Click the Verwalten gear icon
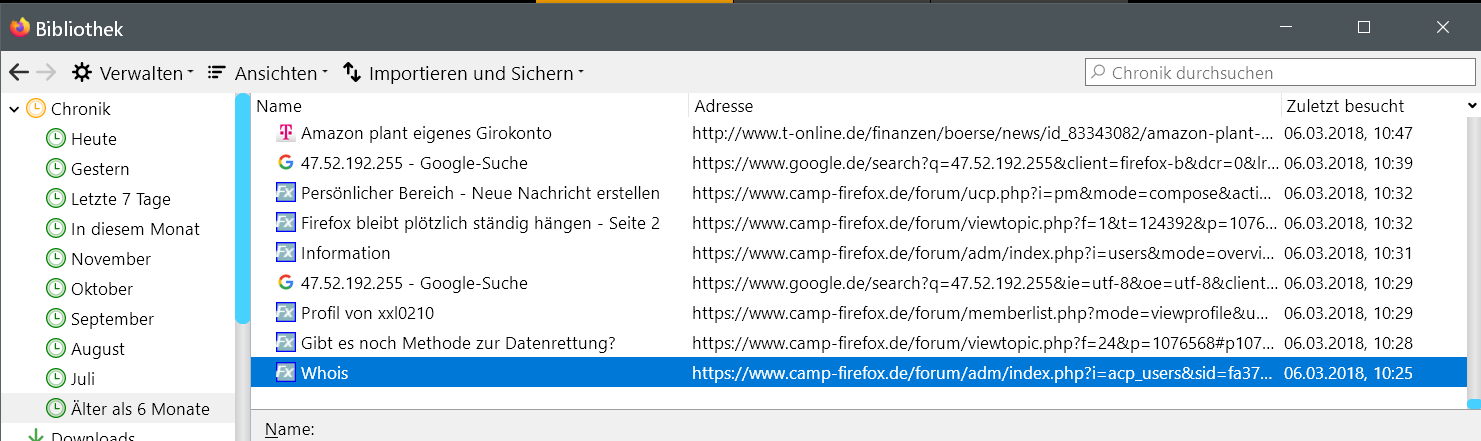The width and height of the screenshot is (1481, 441). click(82, 73)
